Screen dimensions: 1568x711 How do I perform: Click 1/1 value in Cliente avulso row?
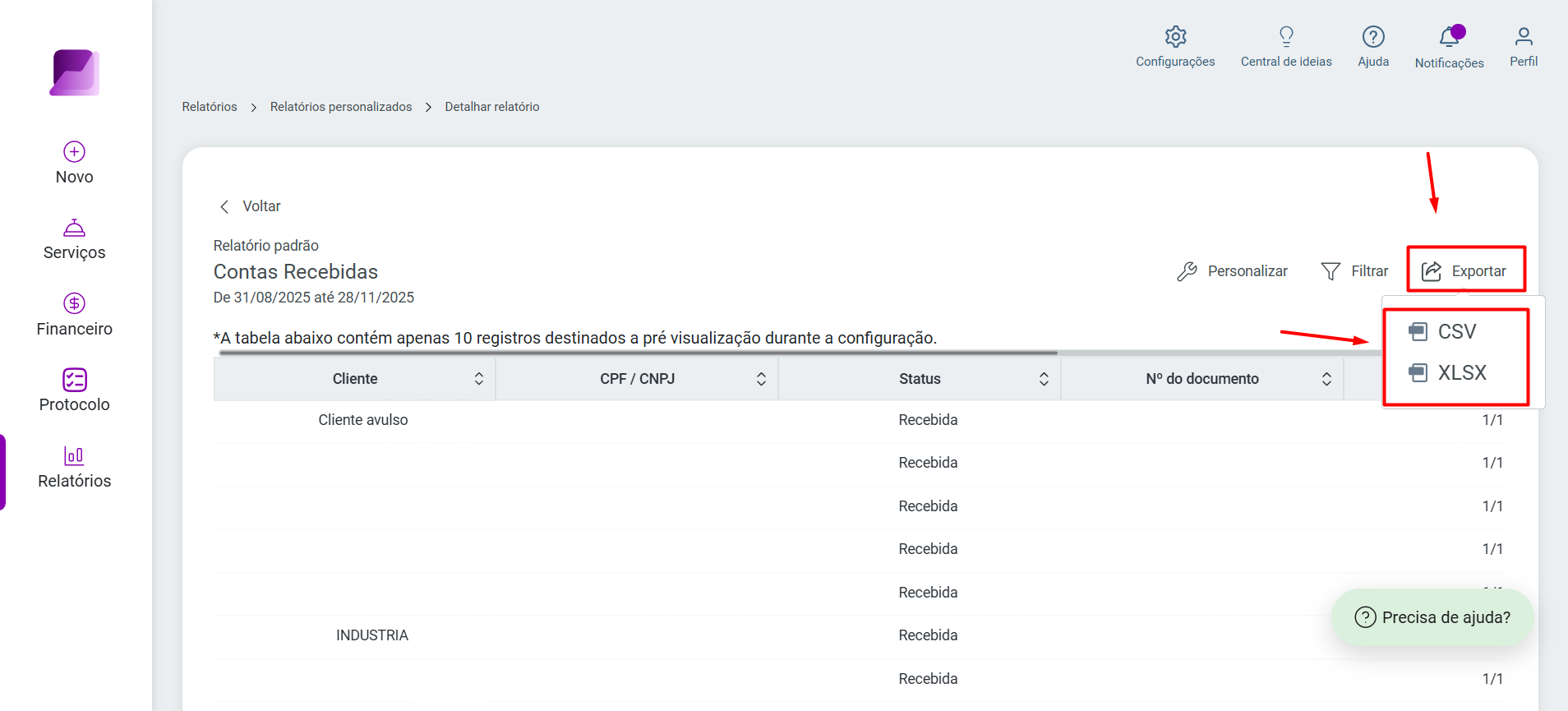(x=1492, y=420)
